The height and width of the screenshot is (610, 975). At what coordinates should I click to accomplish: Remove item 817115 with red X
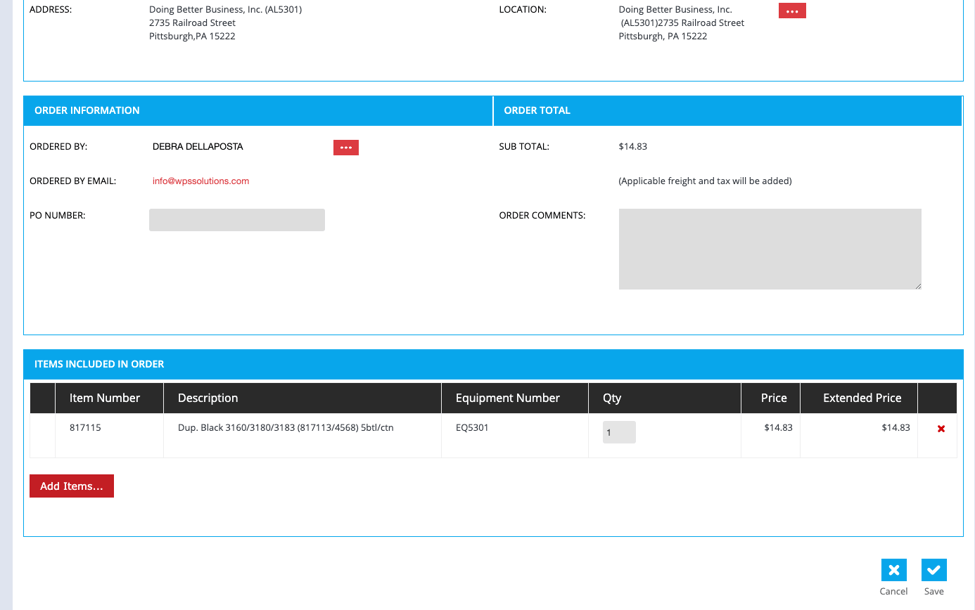941,428
